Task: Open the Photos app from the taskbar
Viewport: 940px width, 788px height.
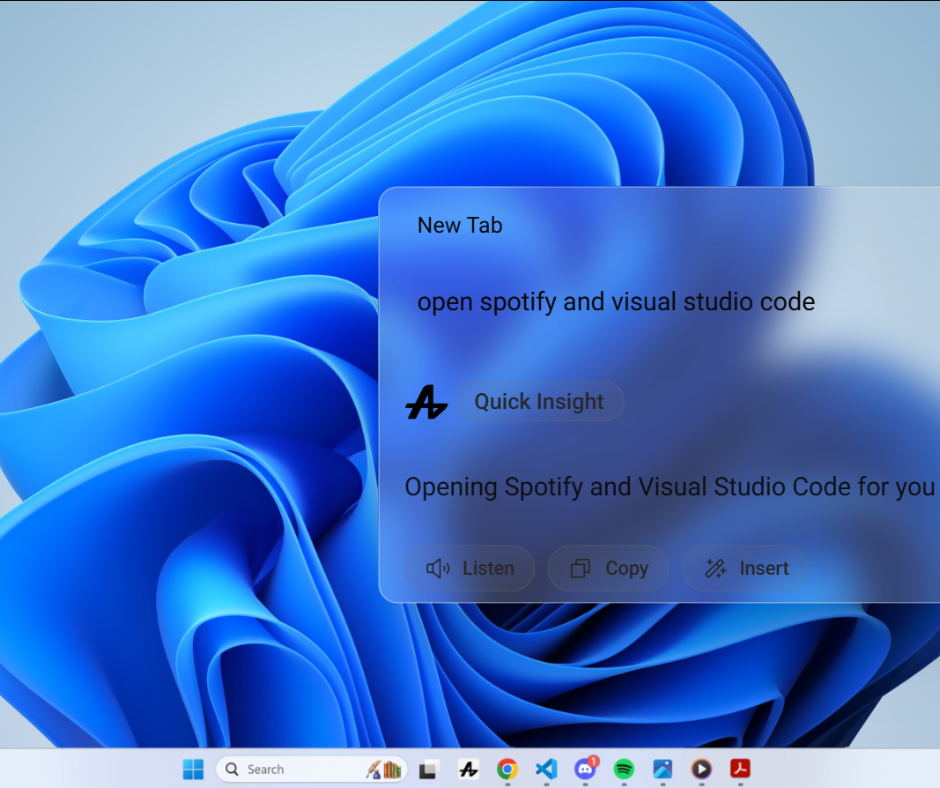Action: 662,769
